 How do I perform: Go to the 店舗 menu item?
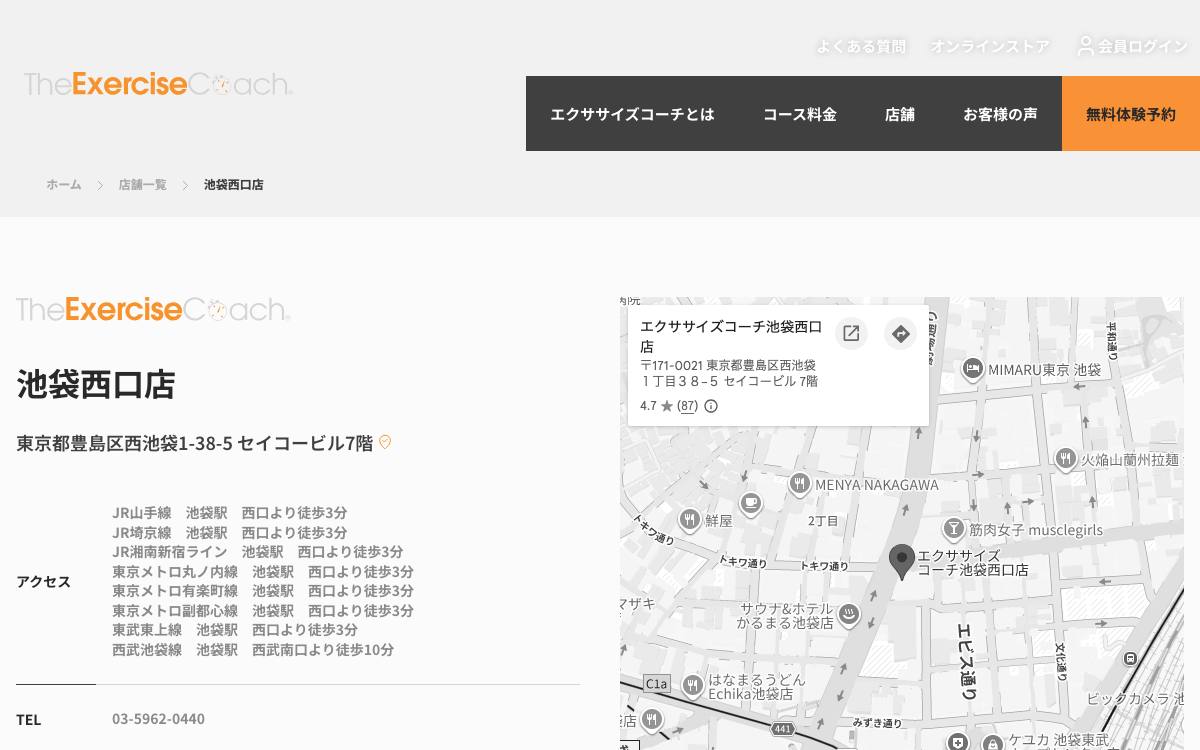point(900,114)
